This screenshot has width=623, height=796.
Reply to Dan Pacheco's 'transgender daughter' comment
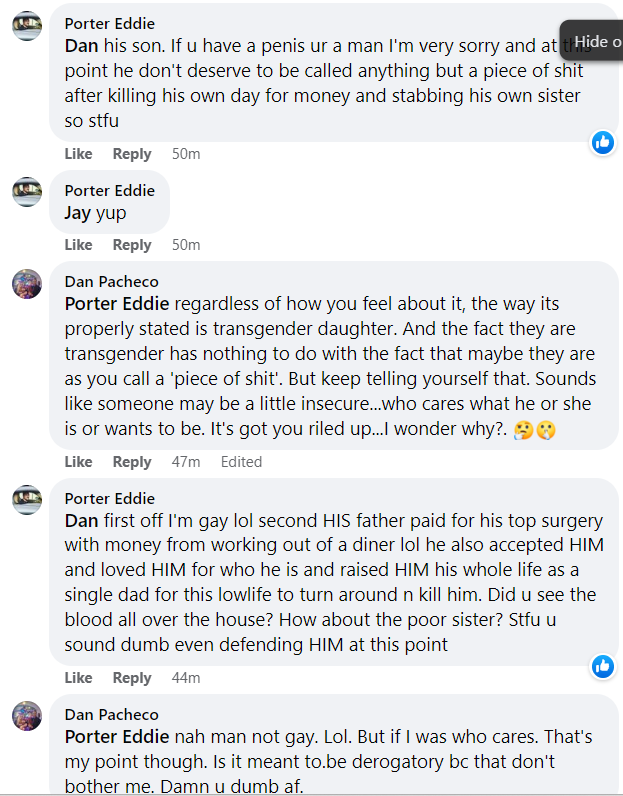point(132,462)
